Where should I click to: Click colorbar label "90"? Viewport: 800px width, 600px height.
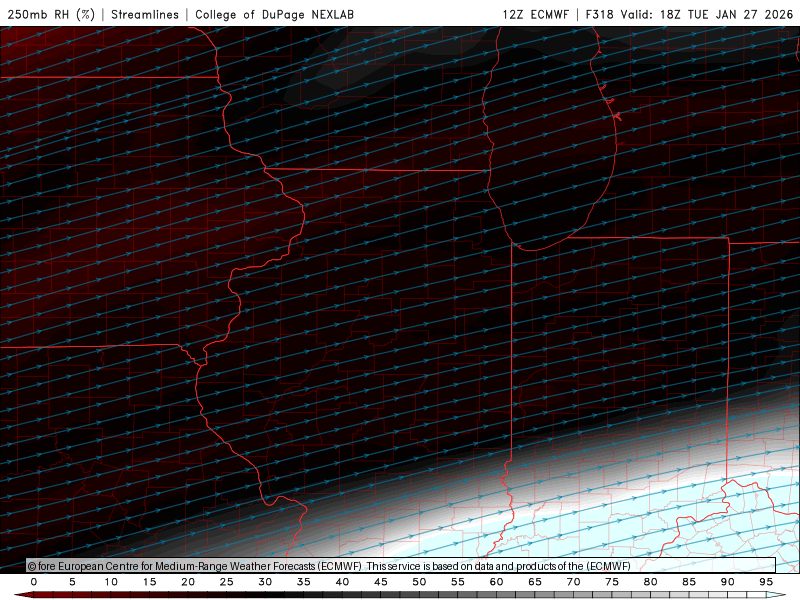tap(727, 582)
